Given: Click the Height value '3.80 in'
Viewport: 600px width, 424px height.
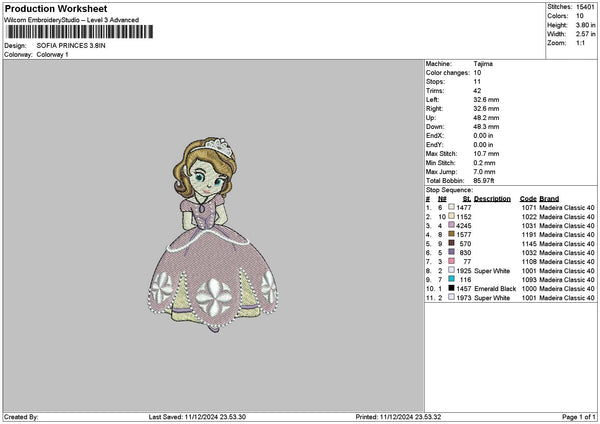Looking at the screenshot, I should point(585,25).
